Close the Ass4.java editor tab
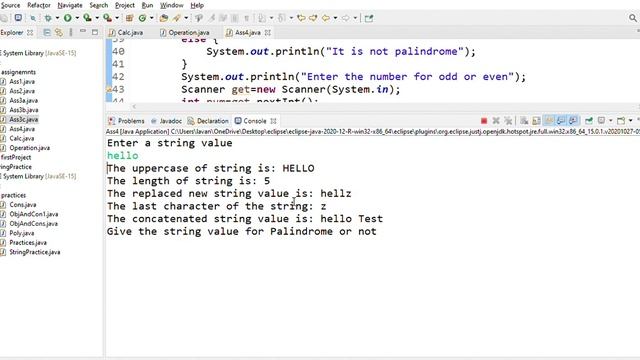The height and width of the screenshot is (360, 640). [x=268, y=32]
